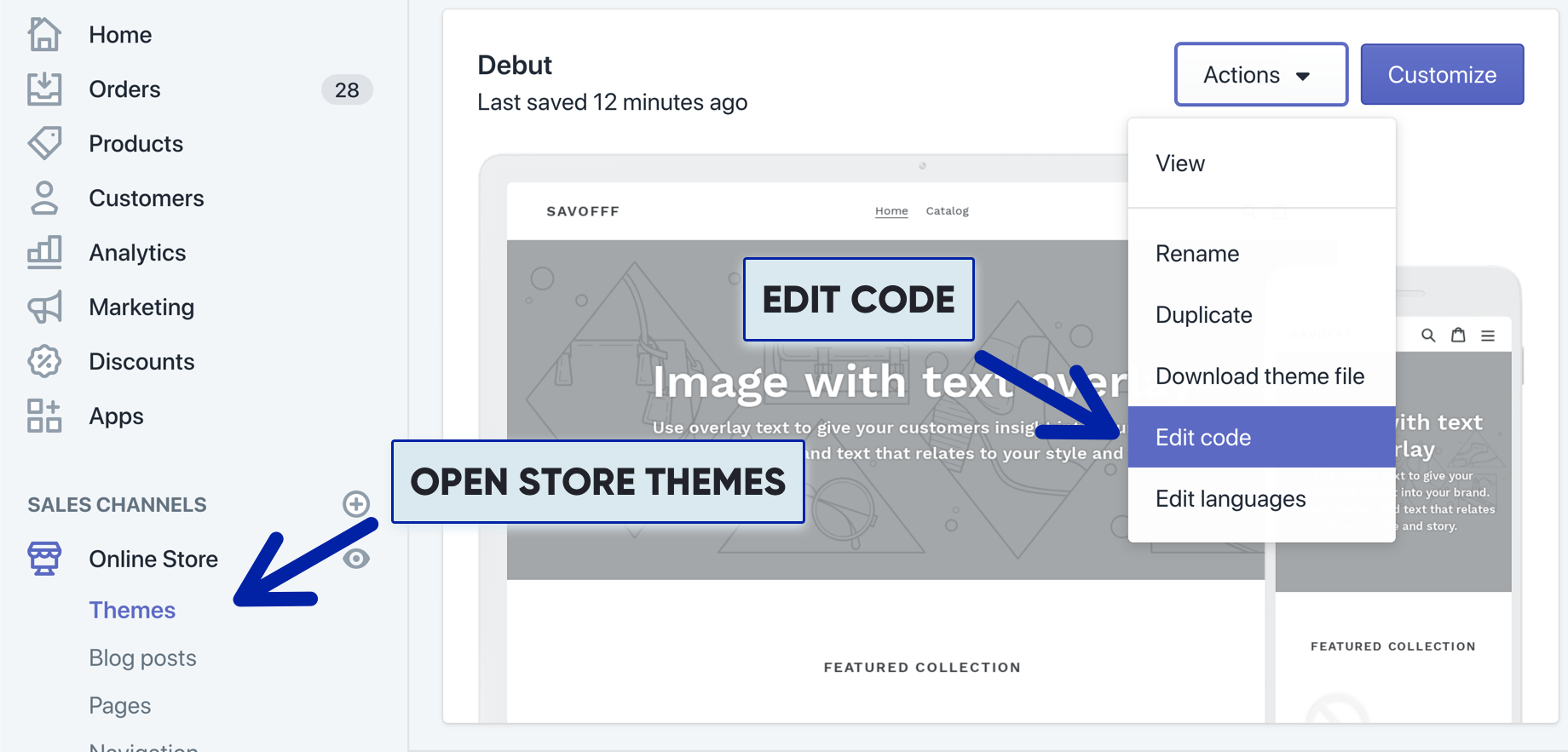Click the Orders inbox icon
Viewport: 1568px width, 752px height.
coord(44,89)
